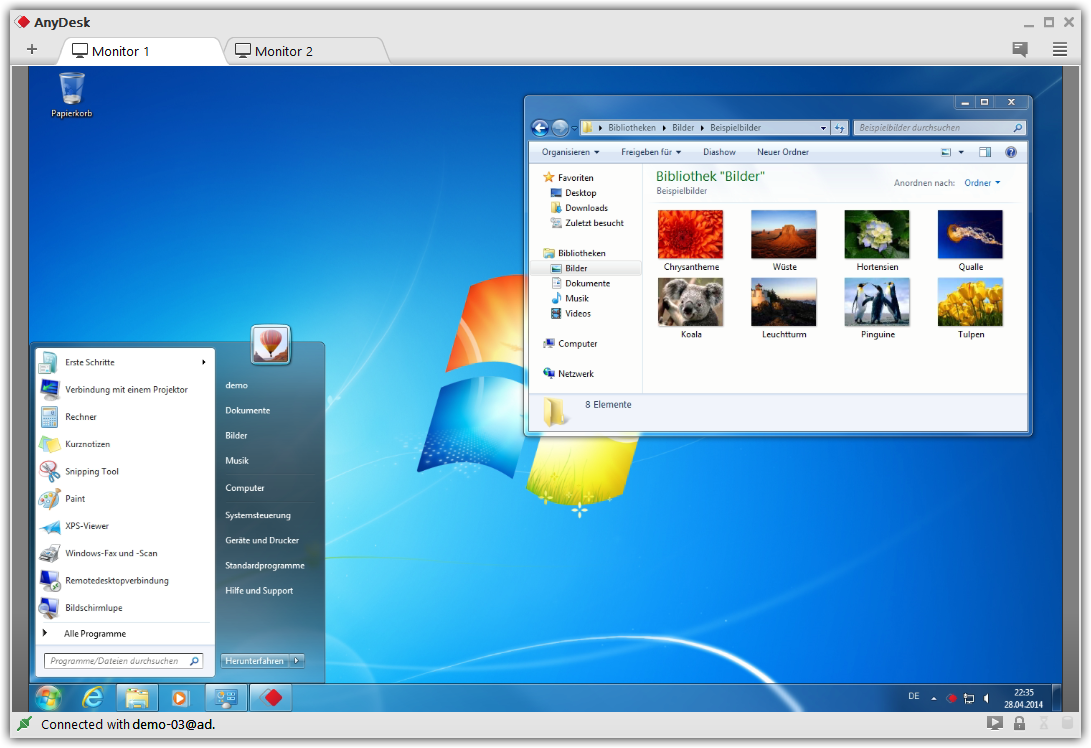Open the Pinguine image thumbnail

[876, 301]
